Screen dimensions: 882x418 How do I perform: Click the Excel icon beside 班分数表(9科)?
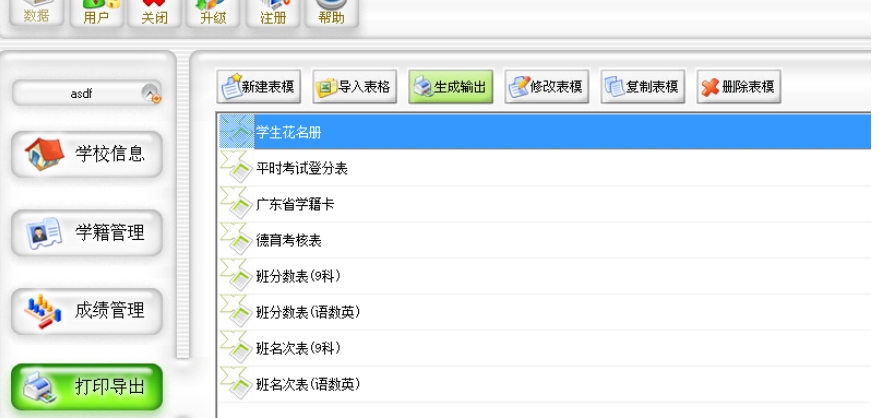click(236, 276)
